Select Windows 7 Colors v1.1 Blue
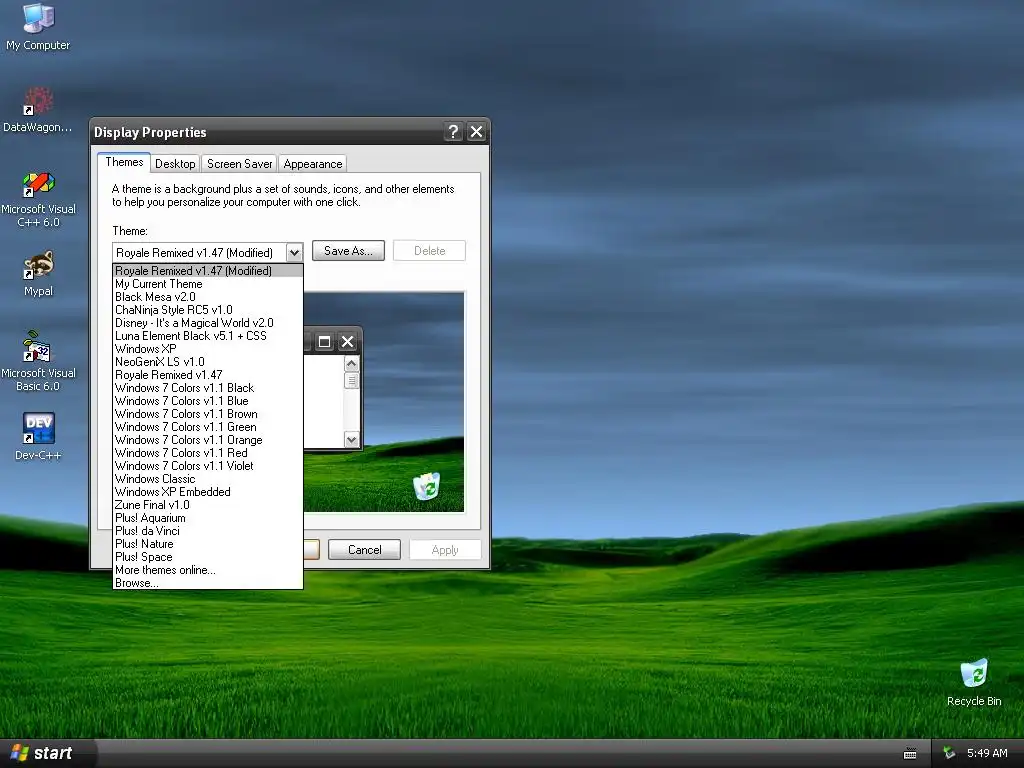This screenshot has width=1024, height=768. click(x=208, y=401)
